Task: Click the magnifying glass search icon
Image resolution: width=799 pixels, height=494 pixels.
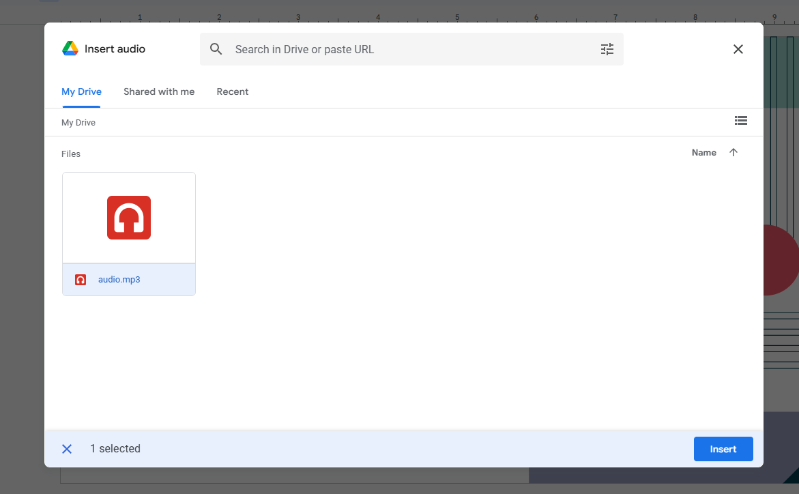Action: 216,49
